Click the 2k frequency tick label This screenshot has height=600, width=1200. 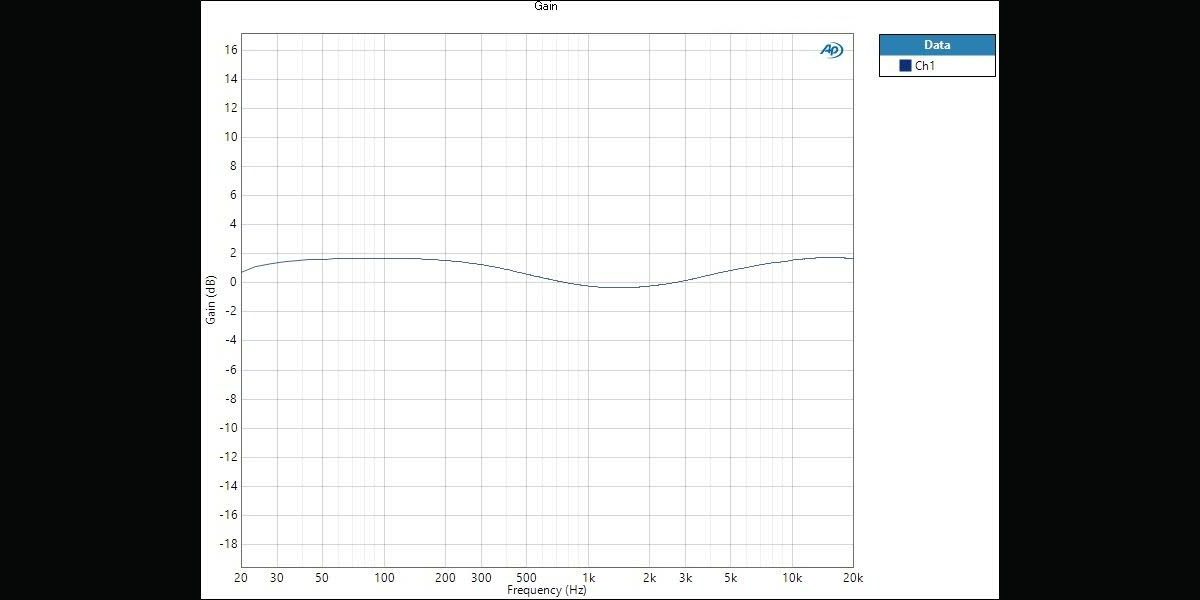coord(649,578)
